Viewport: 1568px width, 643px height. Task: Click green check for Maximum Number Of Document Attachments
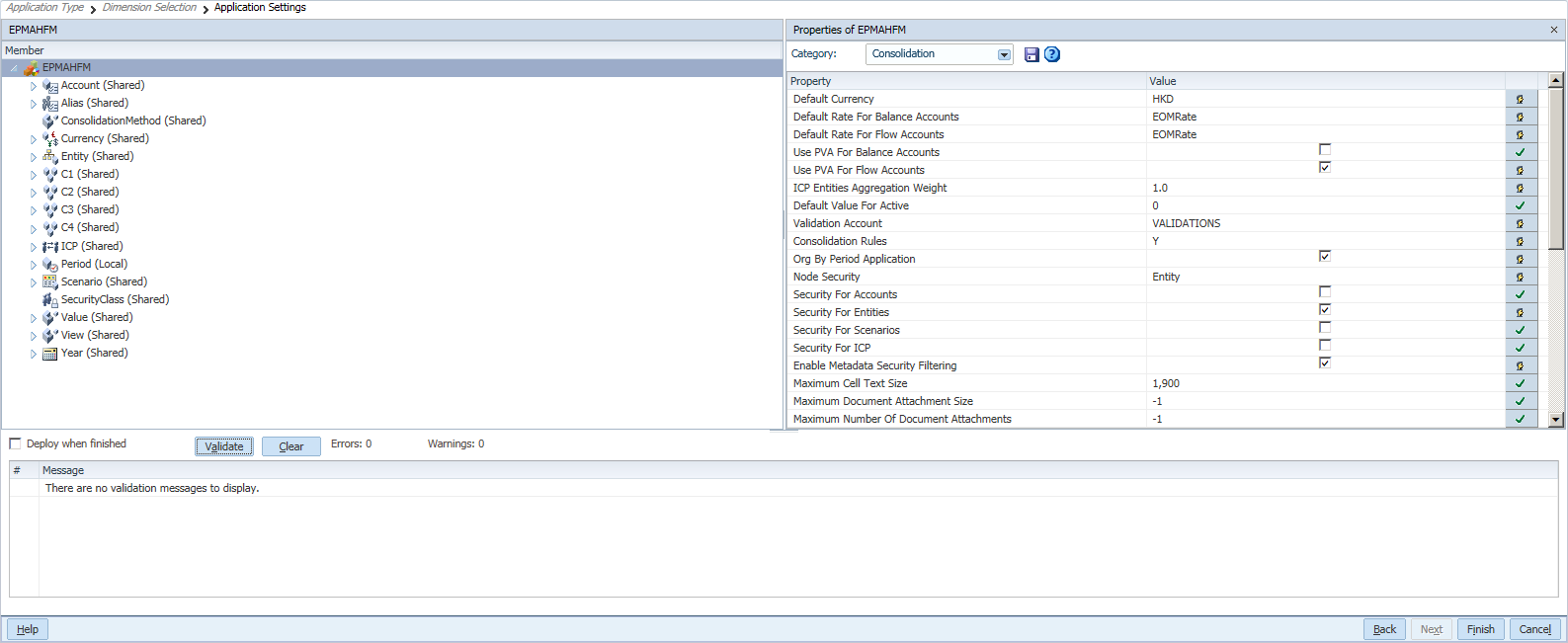tap(1520, 419)
